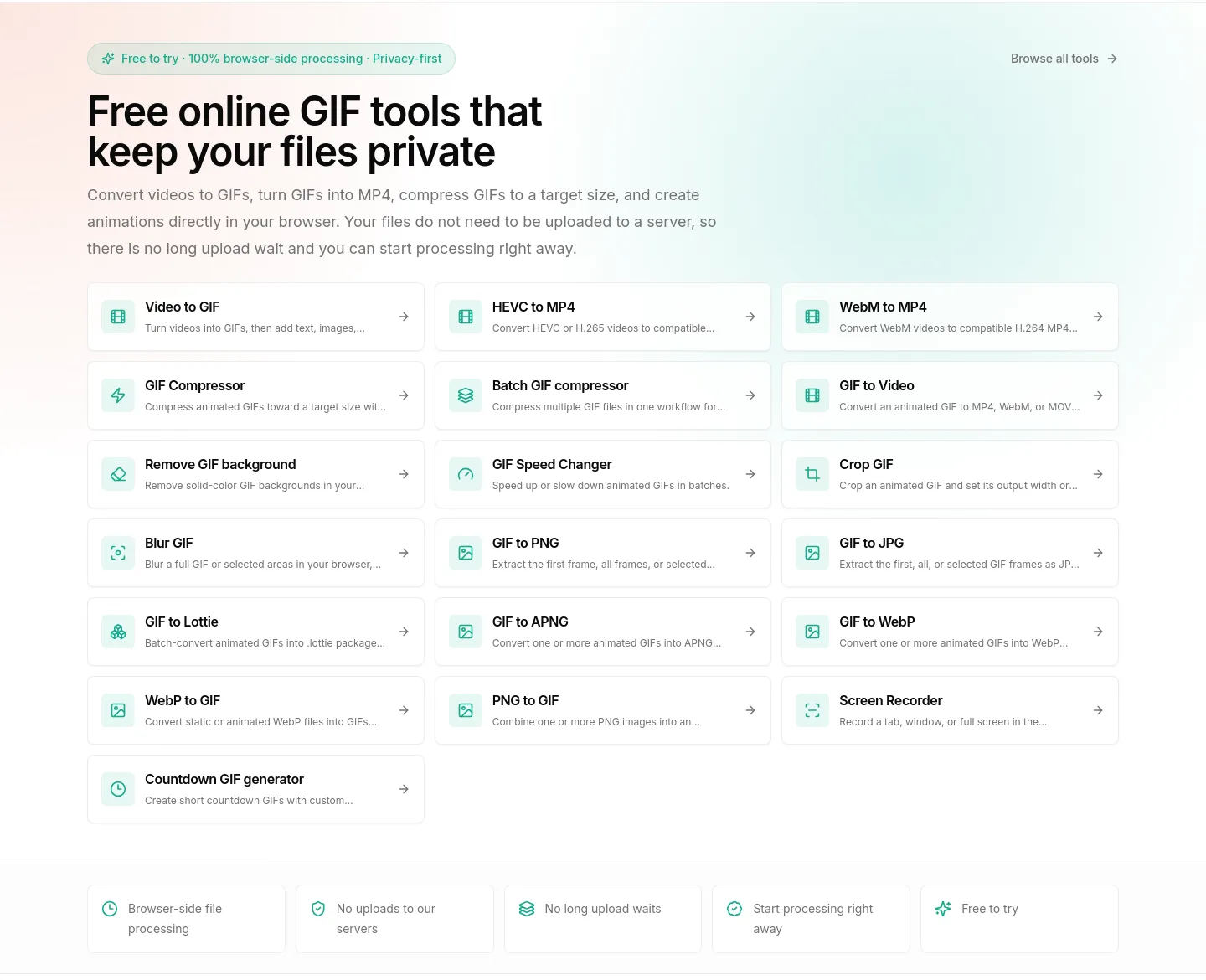Click 'Batch-convert animated GIFs into .lottie package...' description

pos(265,643)
